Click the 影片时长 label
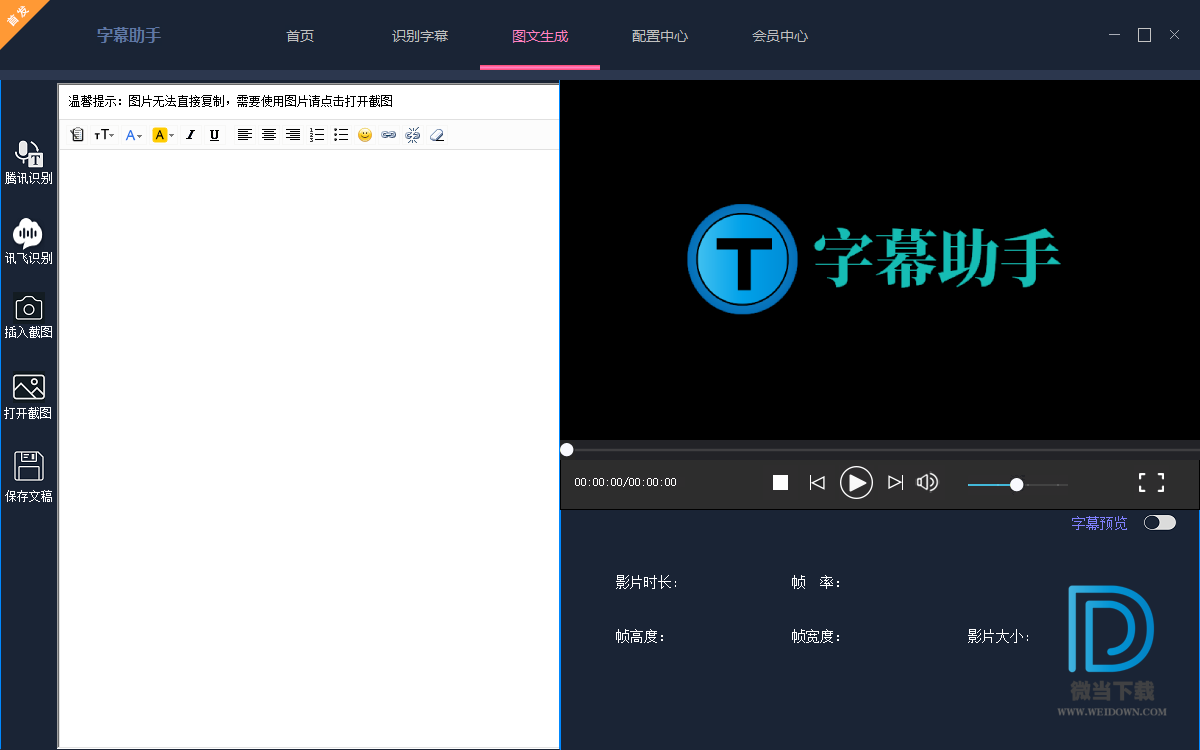 [647, 583]
